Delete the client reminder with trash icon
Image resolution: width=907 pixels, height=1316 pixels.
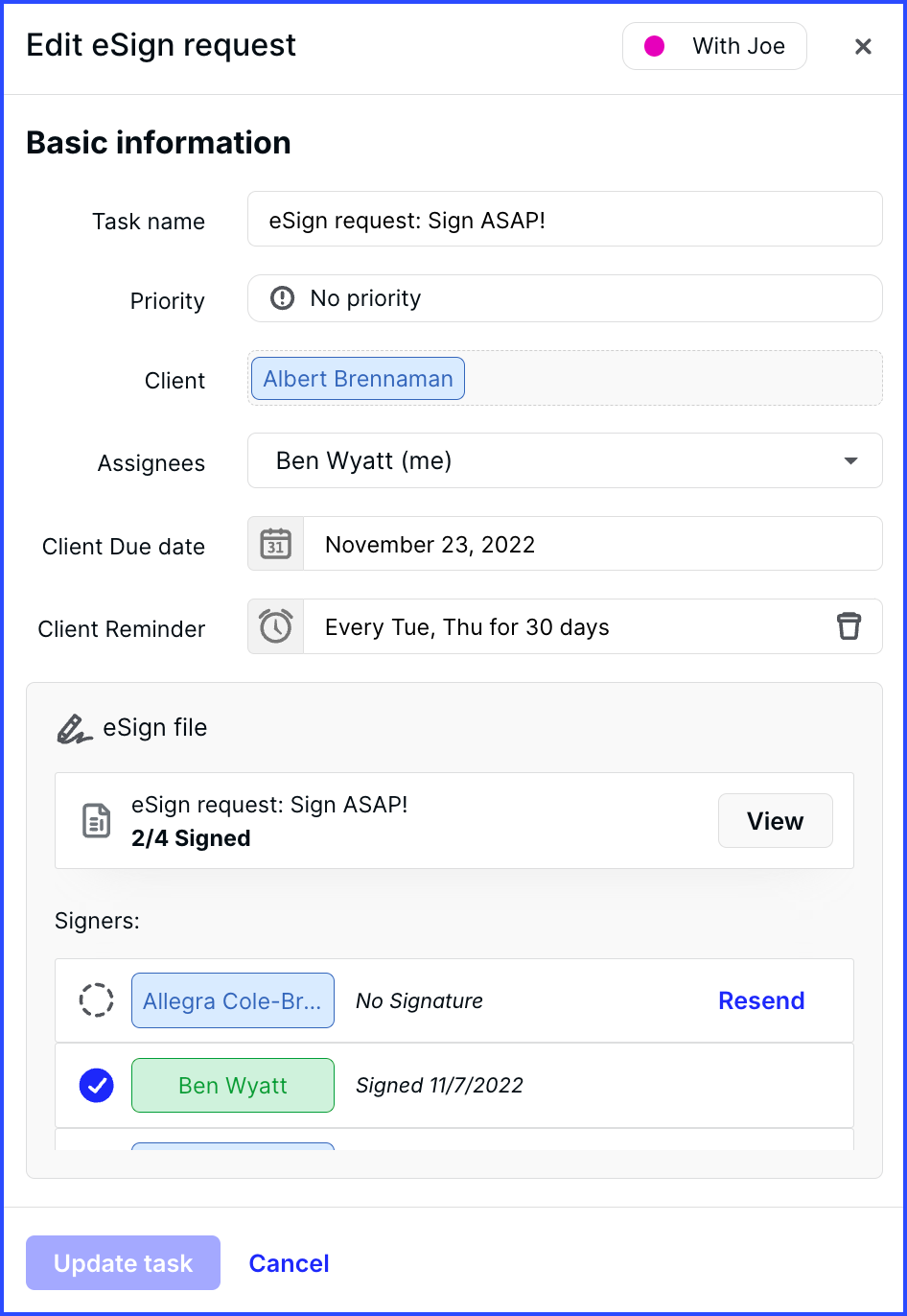(849, 626)
